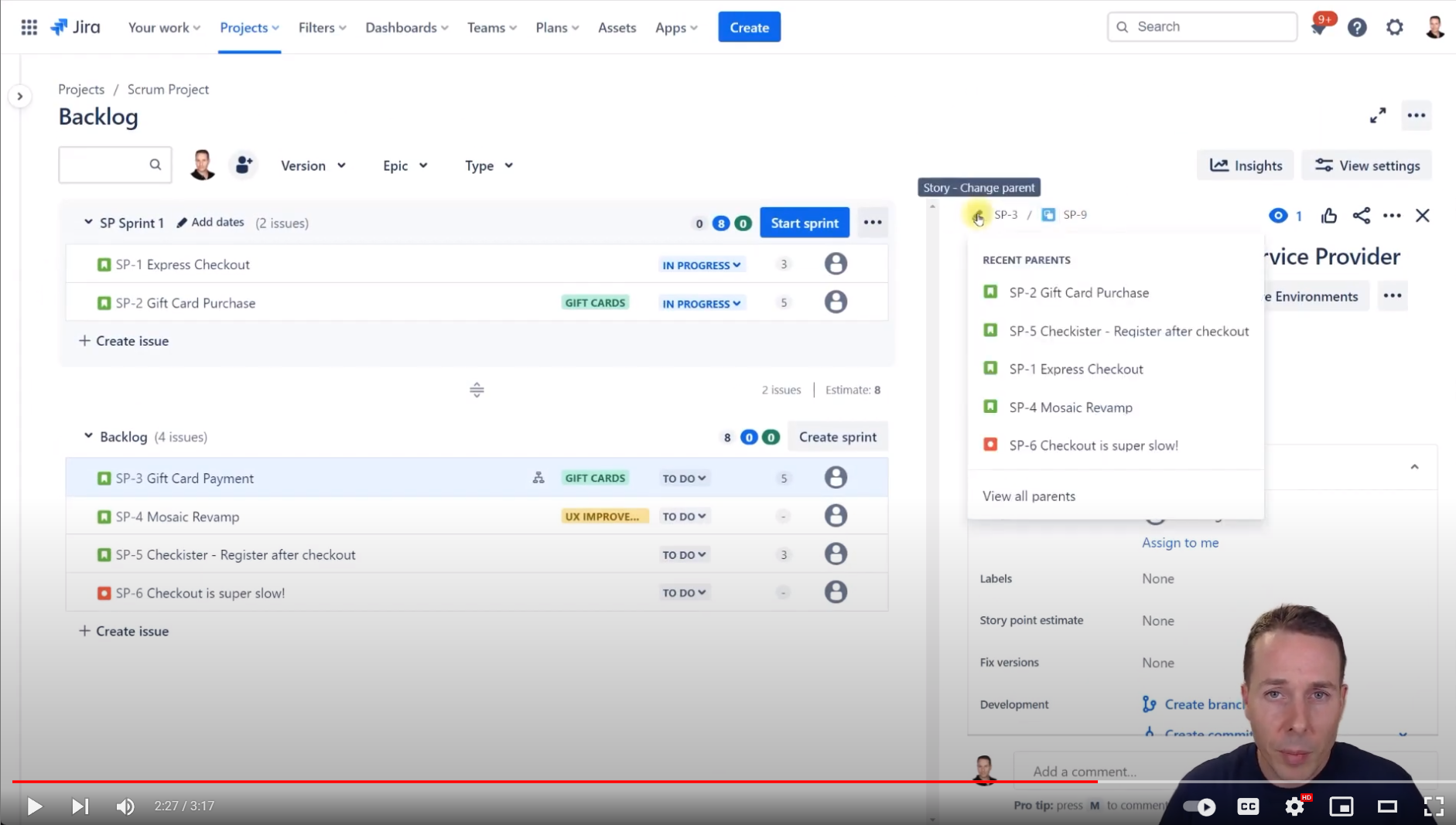Open the Teams menu

(491, 27)
